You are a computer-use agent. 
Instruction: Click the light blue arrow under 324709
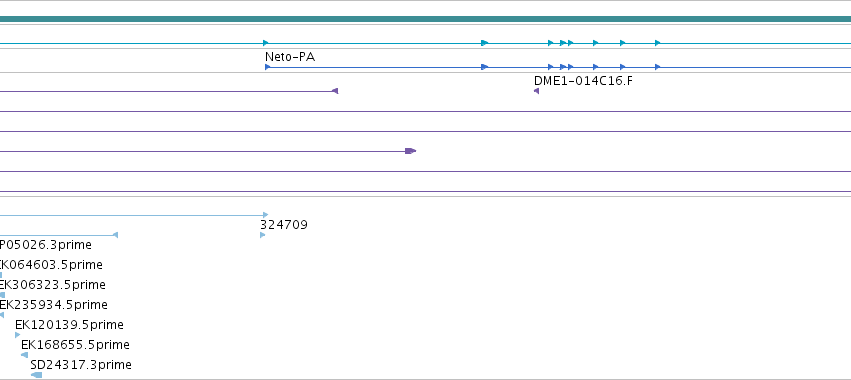point(263,235)
